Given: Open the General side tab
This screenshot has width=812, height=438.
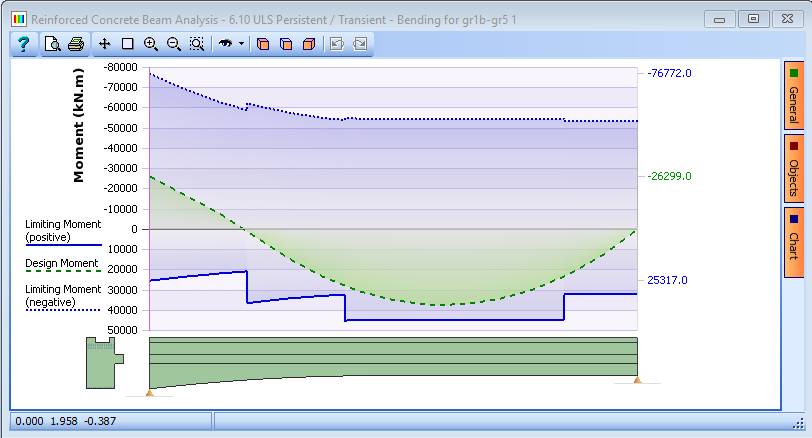Looking at the screenshot, I should pos(793,95).
